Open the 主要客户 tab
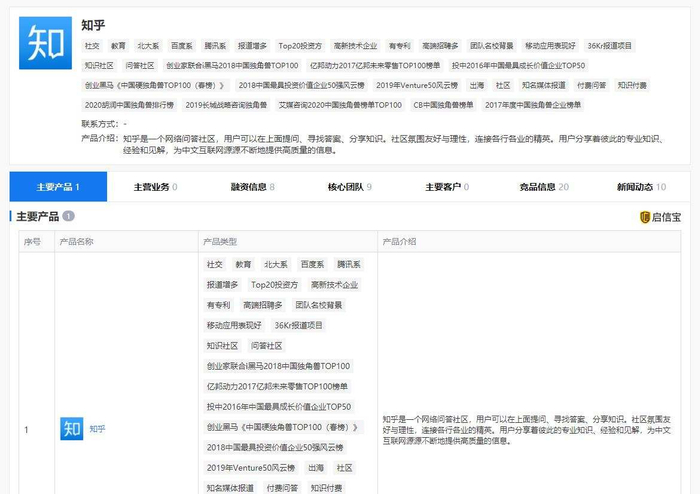Viewport: 700px width, 494px height. pos(447,187)
